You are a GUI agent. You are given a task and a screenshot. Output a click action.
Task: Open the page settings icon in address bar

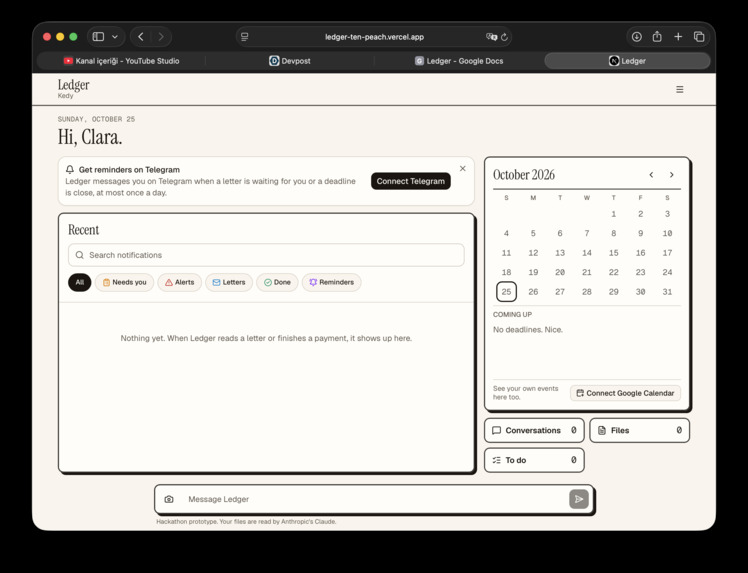(x=245, y=37)
